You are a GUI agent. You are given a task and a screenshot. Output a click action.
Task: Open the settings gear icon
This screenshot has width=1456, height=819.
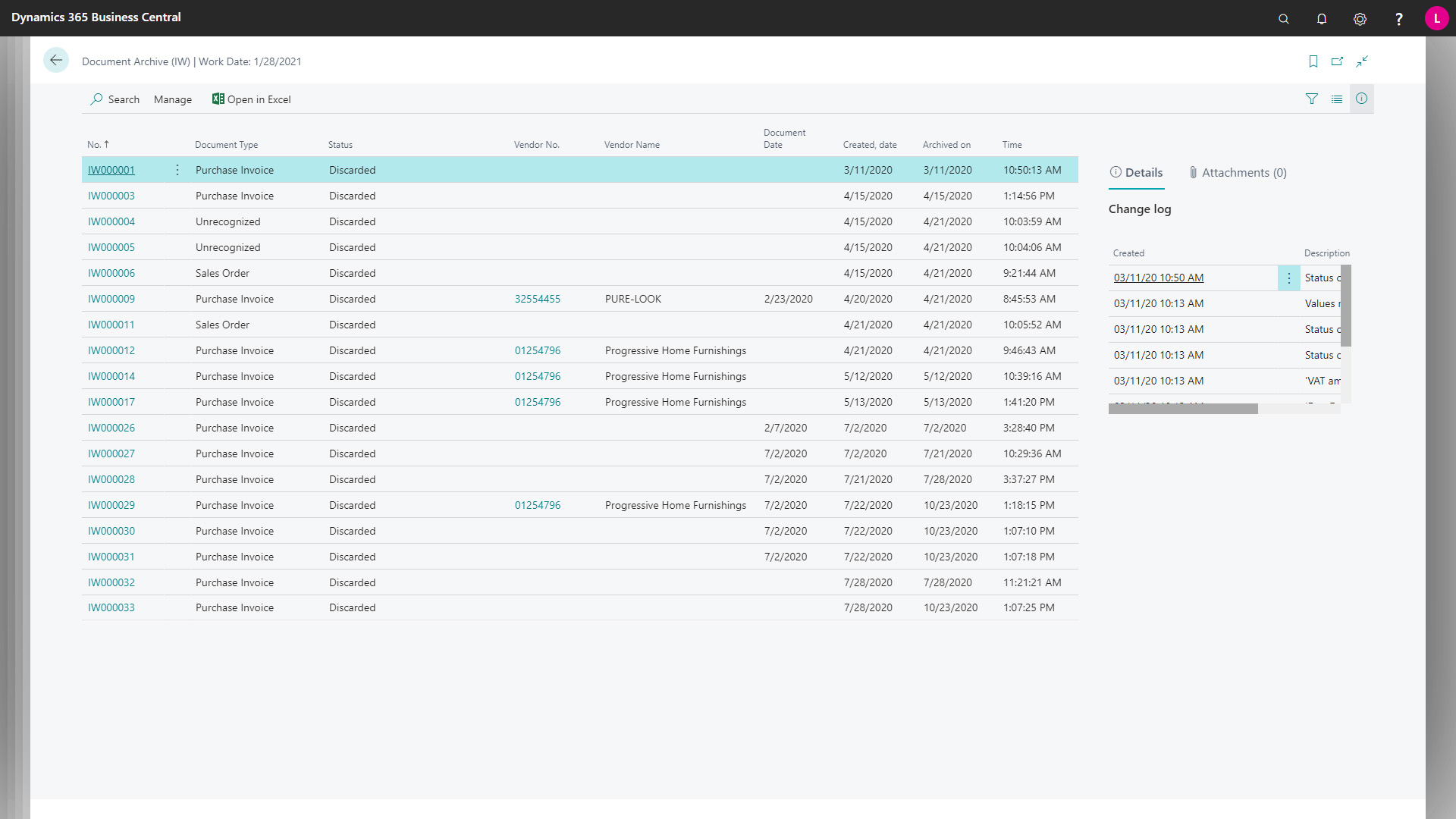coord(1360,18)
